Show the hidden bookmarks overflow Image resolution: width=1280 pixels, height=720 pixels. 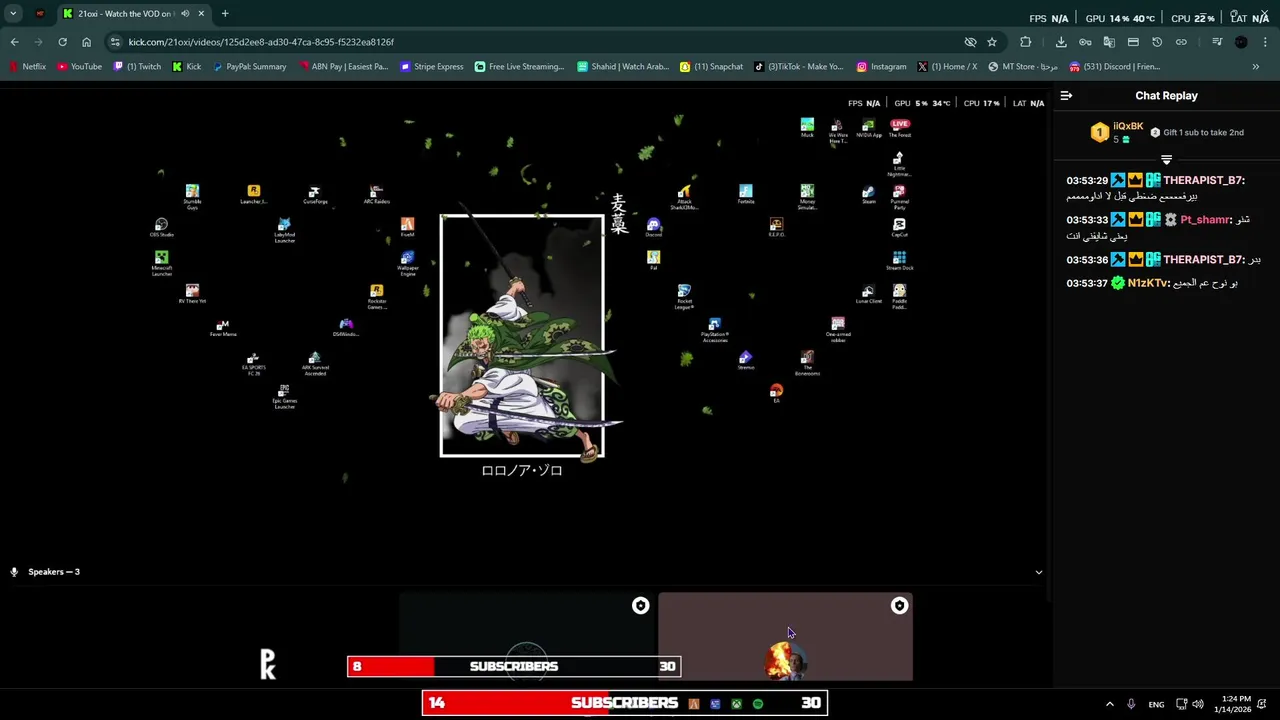point(1256,67)
